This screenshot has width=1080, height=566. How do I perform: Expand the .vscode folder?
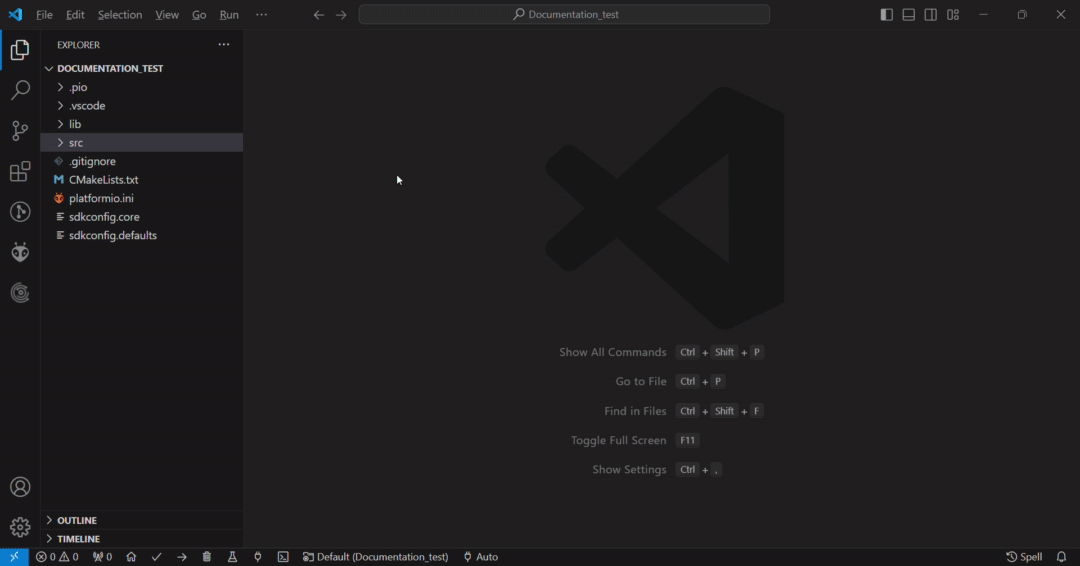[87, 106]
